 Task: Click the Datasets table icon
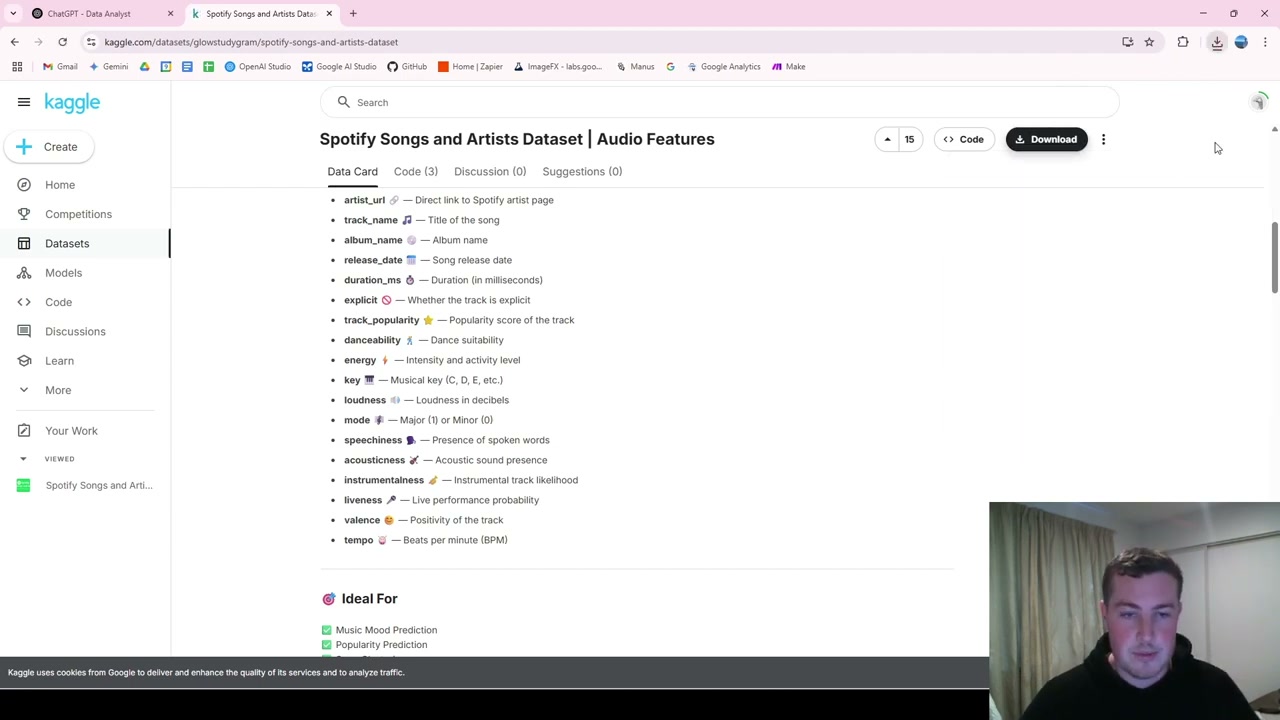click(x=24, y=243)
